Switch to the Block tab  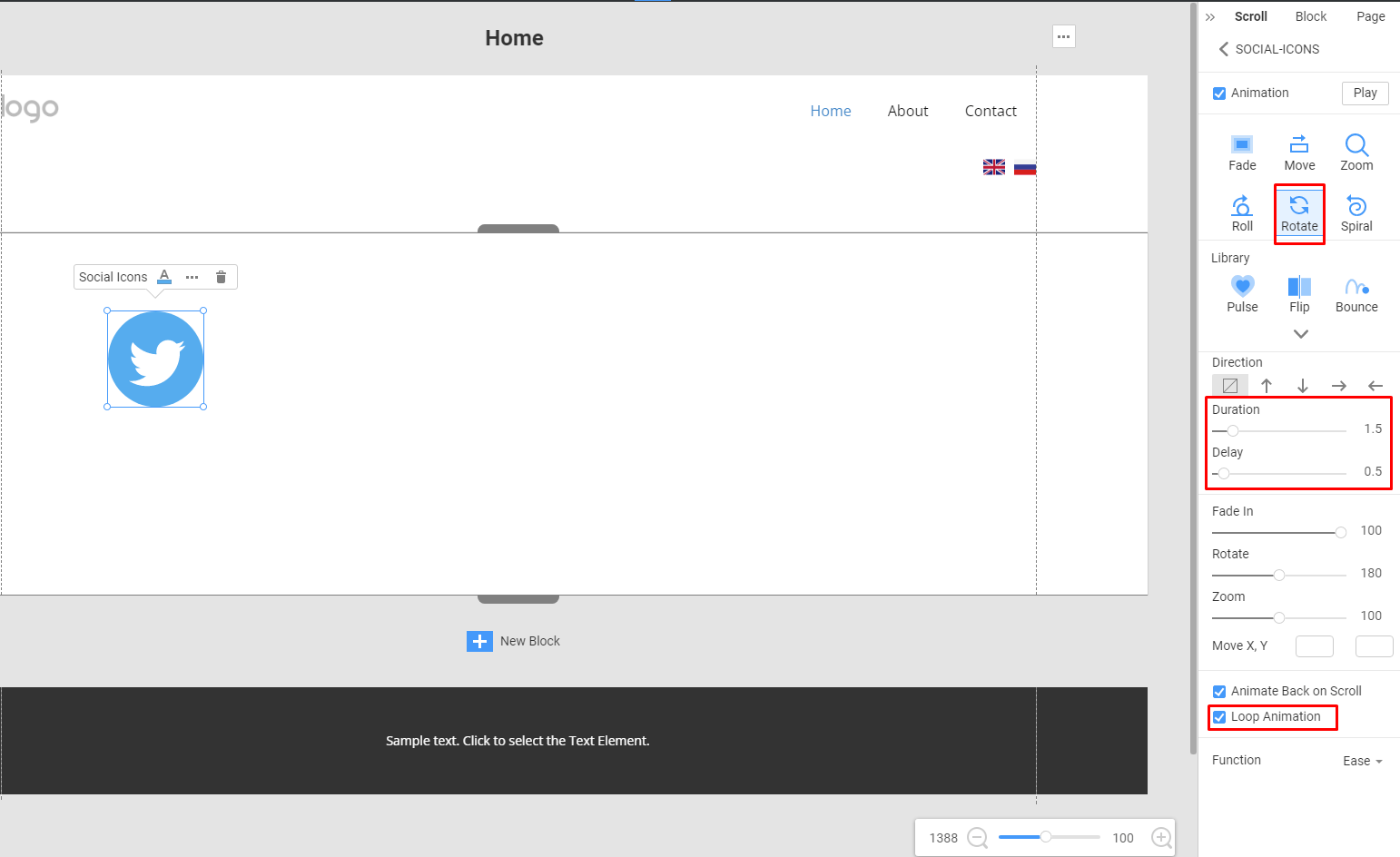(x=1310, y=16)
